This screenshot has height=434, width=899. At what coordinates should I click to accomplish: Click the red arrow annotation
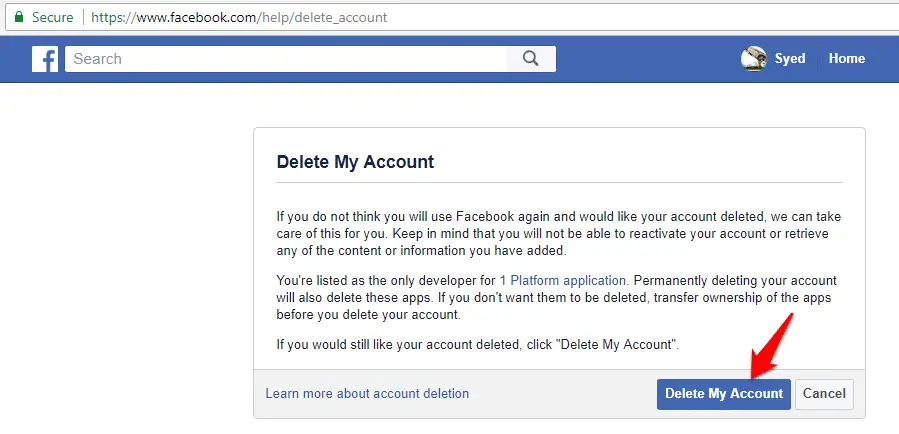772,346
